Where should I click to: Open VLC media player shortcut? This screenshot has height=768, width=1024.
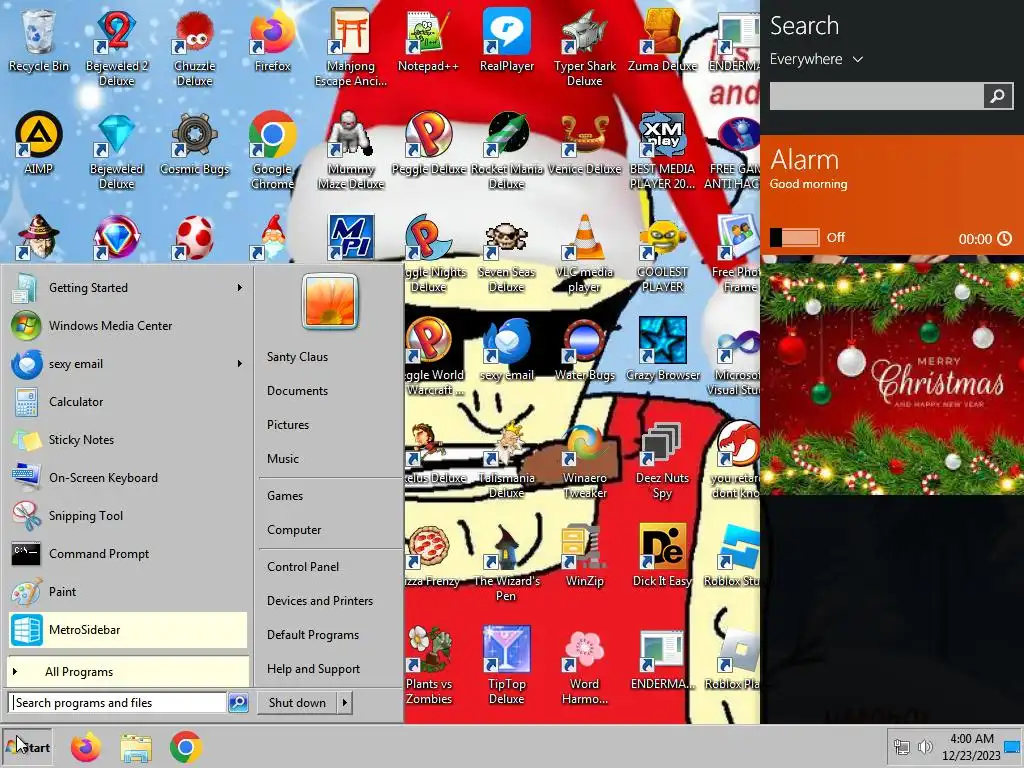(584, 253)
